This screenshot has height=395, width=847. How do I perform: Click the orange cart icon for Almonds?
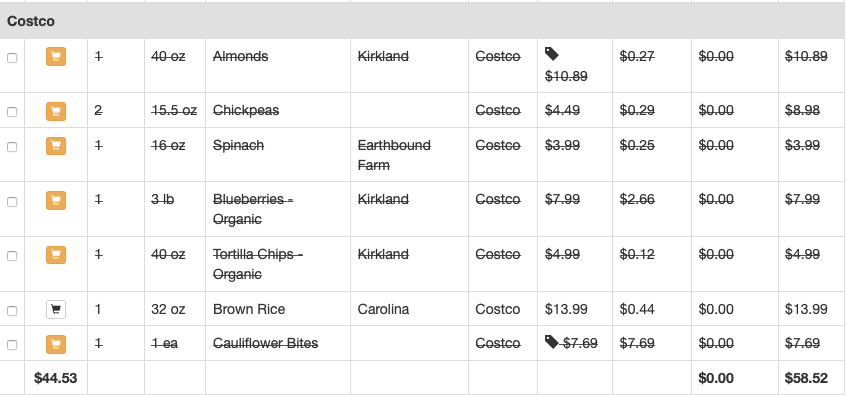pyautogui.click(x=56, y=56)
